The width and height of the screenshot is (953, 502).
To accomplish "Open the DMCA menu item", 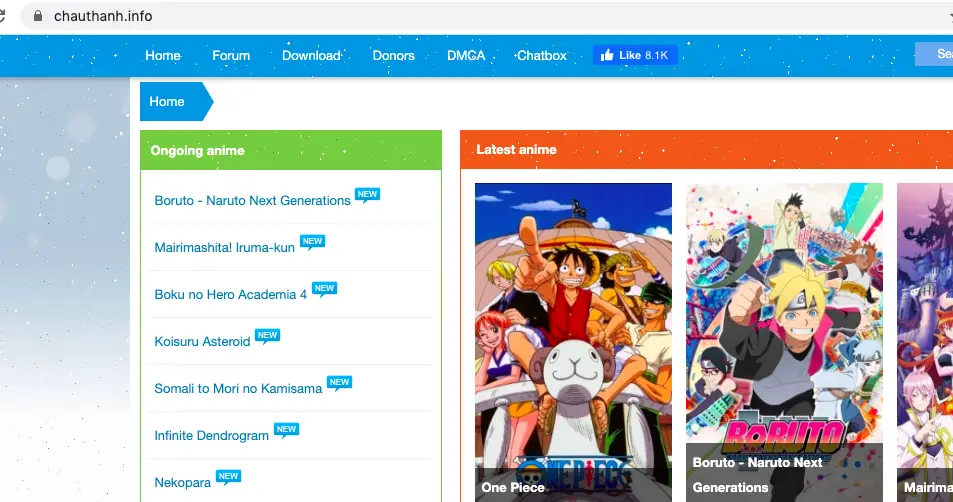I will tap(466, 55).
